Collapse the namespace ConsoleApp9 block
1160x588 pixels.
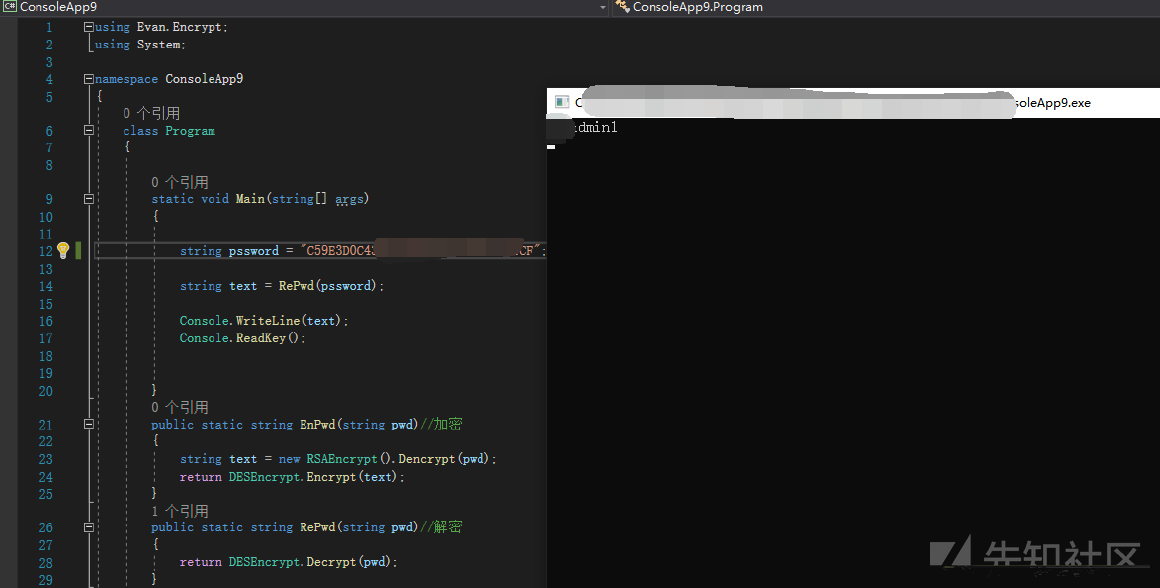(89, 78)
